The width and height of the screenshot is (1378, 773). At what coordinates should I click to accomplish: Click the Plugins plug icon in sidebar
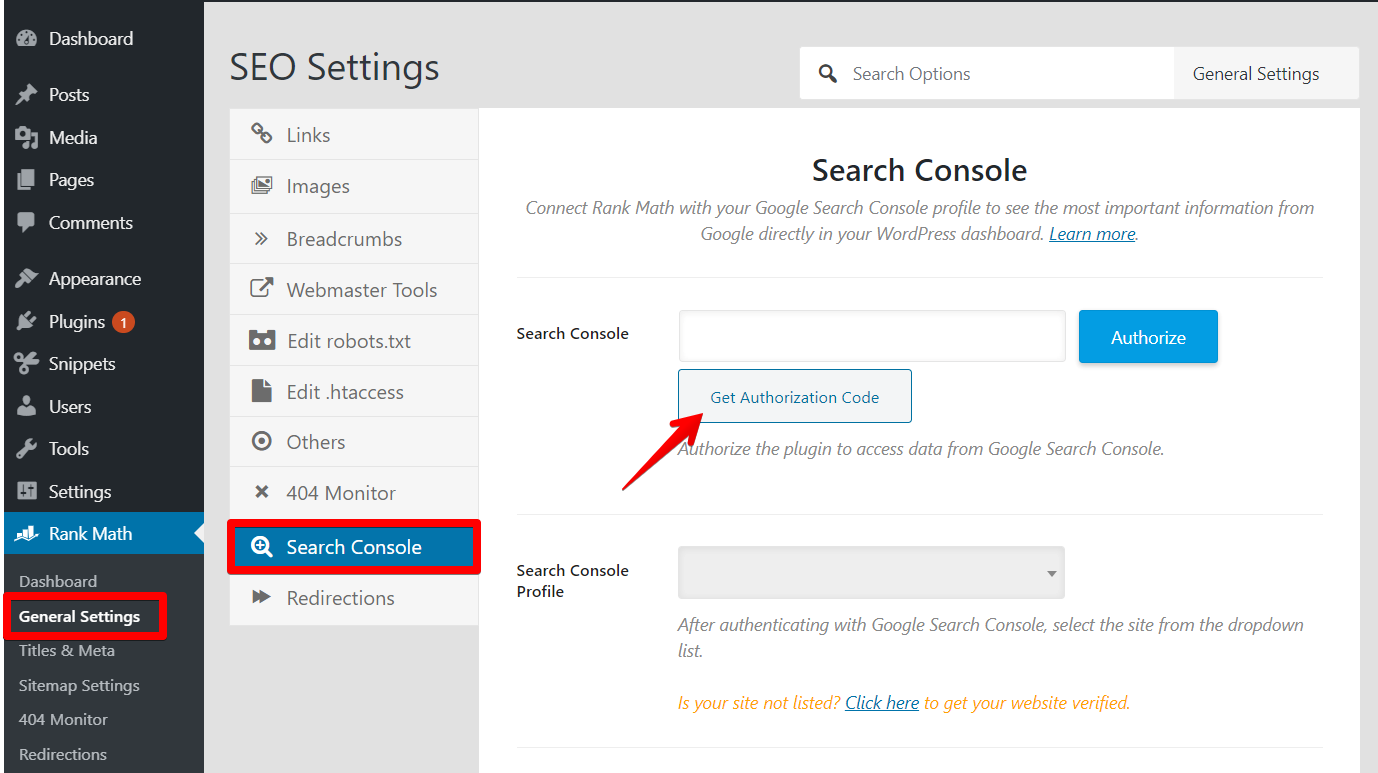pos(27,322)
